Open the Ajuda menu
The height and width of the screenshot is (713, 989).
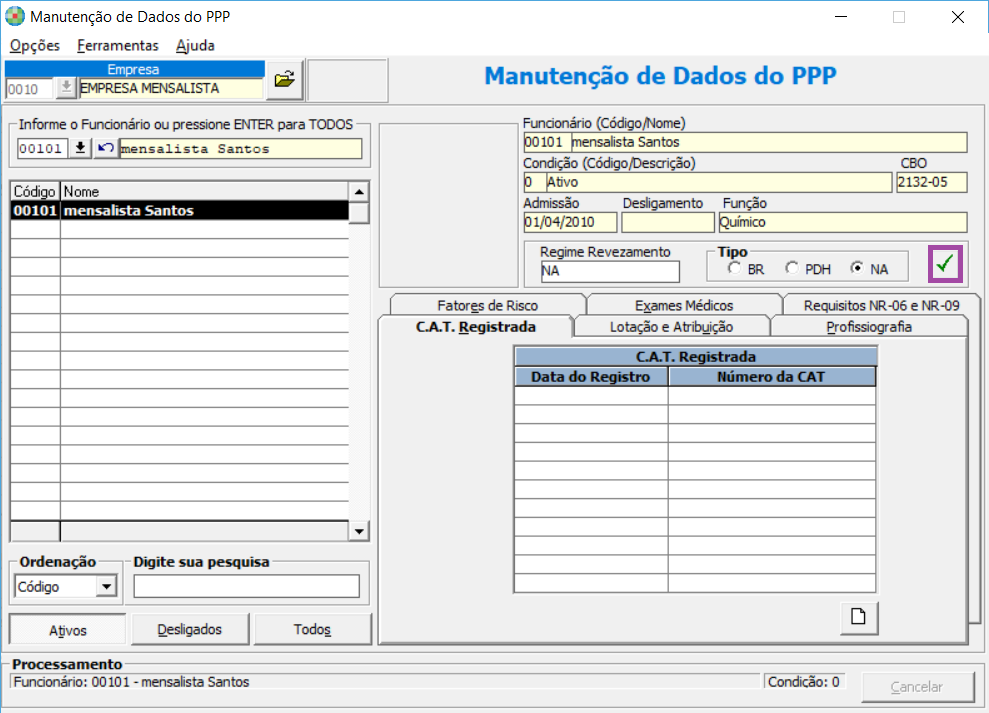click(x=195, y=45)
